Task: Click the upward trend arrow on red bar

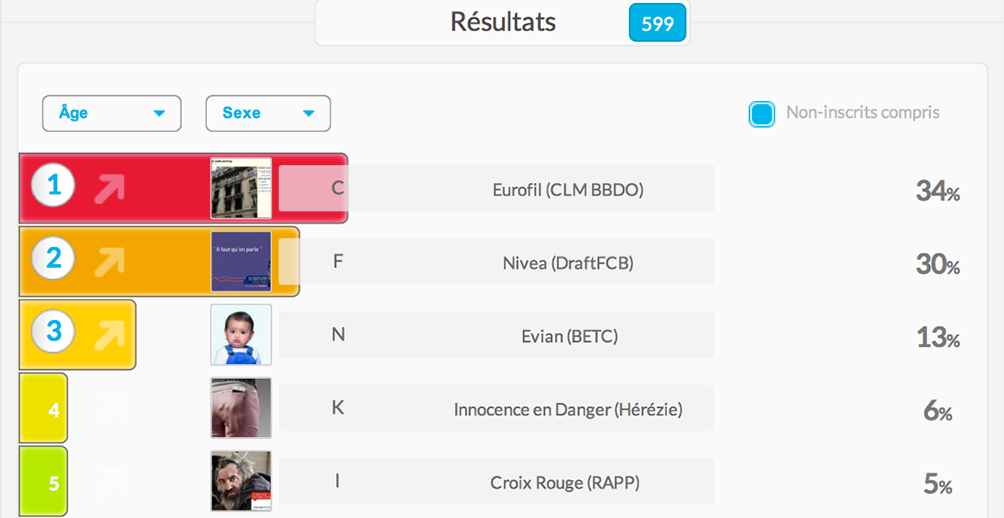Action: coord(109,188)
